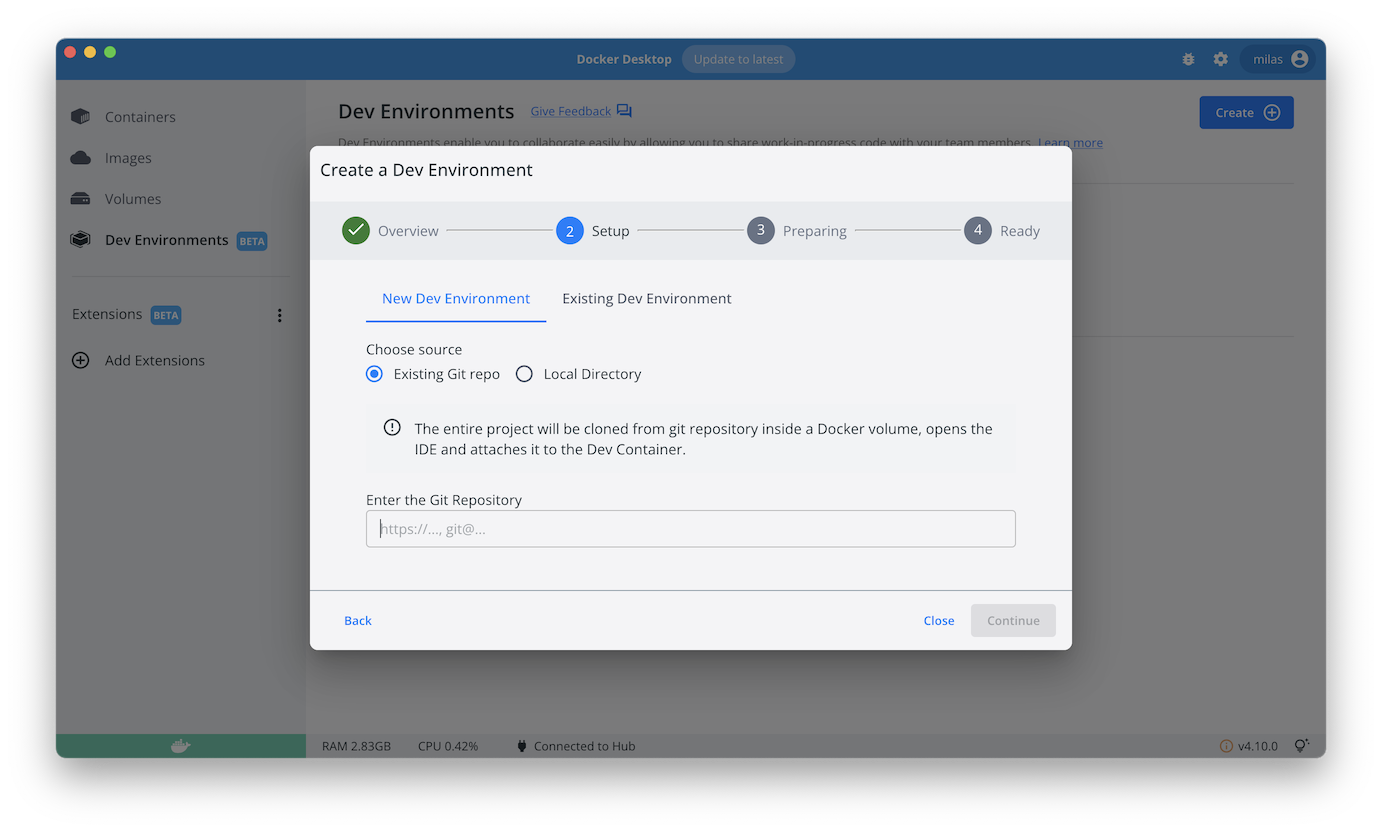The image size is (1382, 832).
Task: Open the milas account menu
Action: (1278, 59)
